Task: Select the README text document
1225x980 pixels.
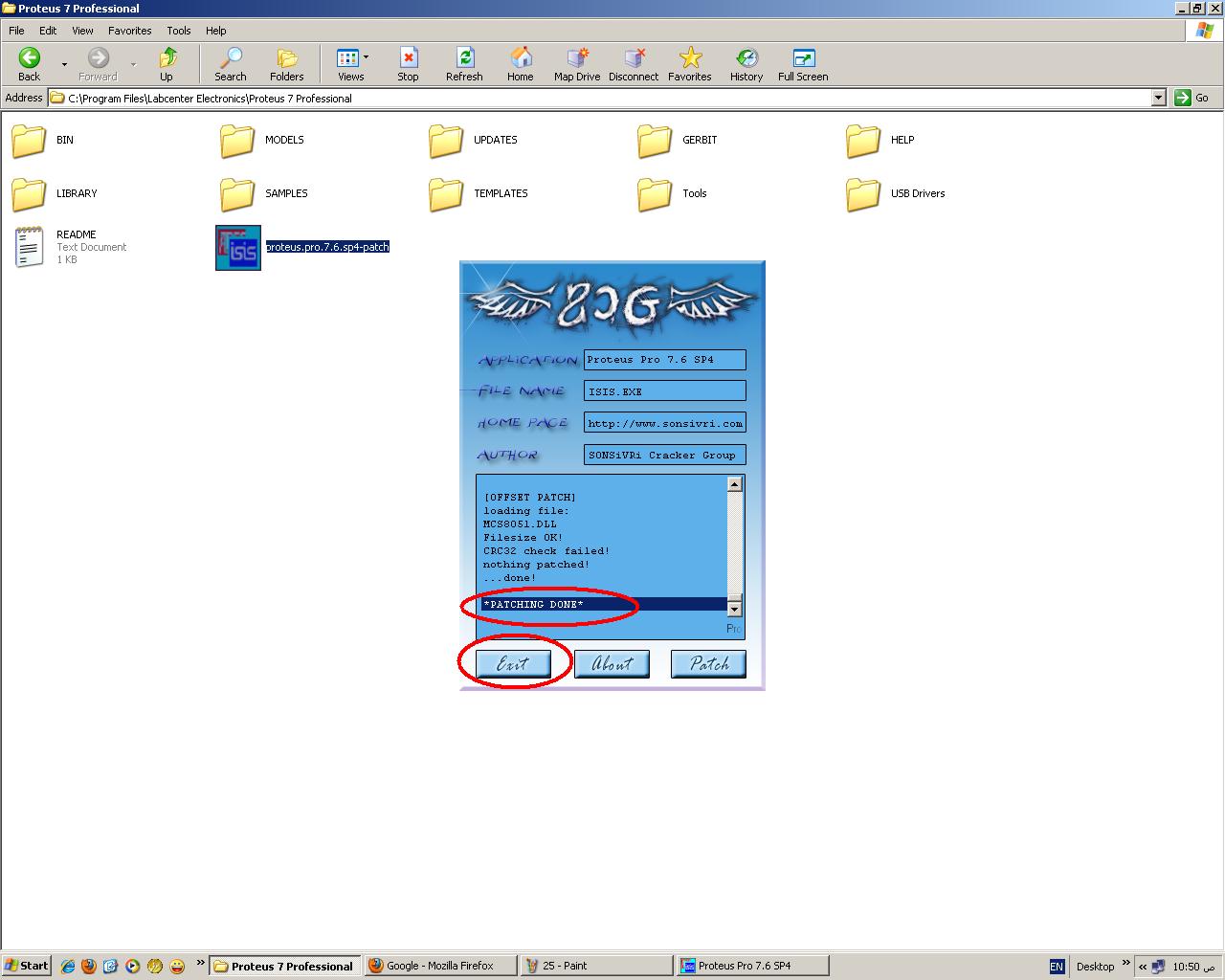Action: [69, 247]
